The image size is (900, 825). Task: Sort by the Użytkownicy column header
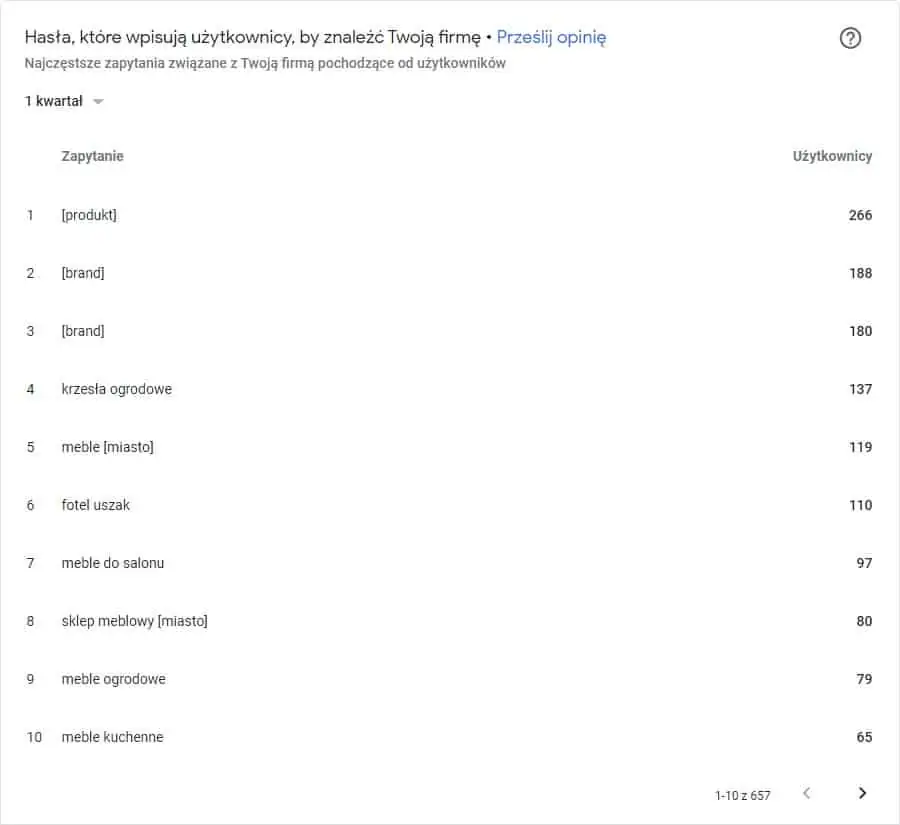pyautogui.click(x=832, y=156)
